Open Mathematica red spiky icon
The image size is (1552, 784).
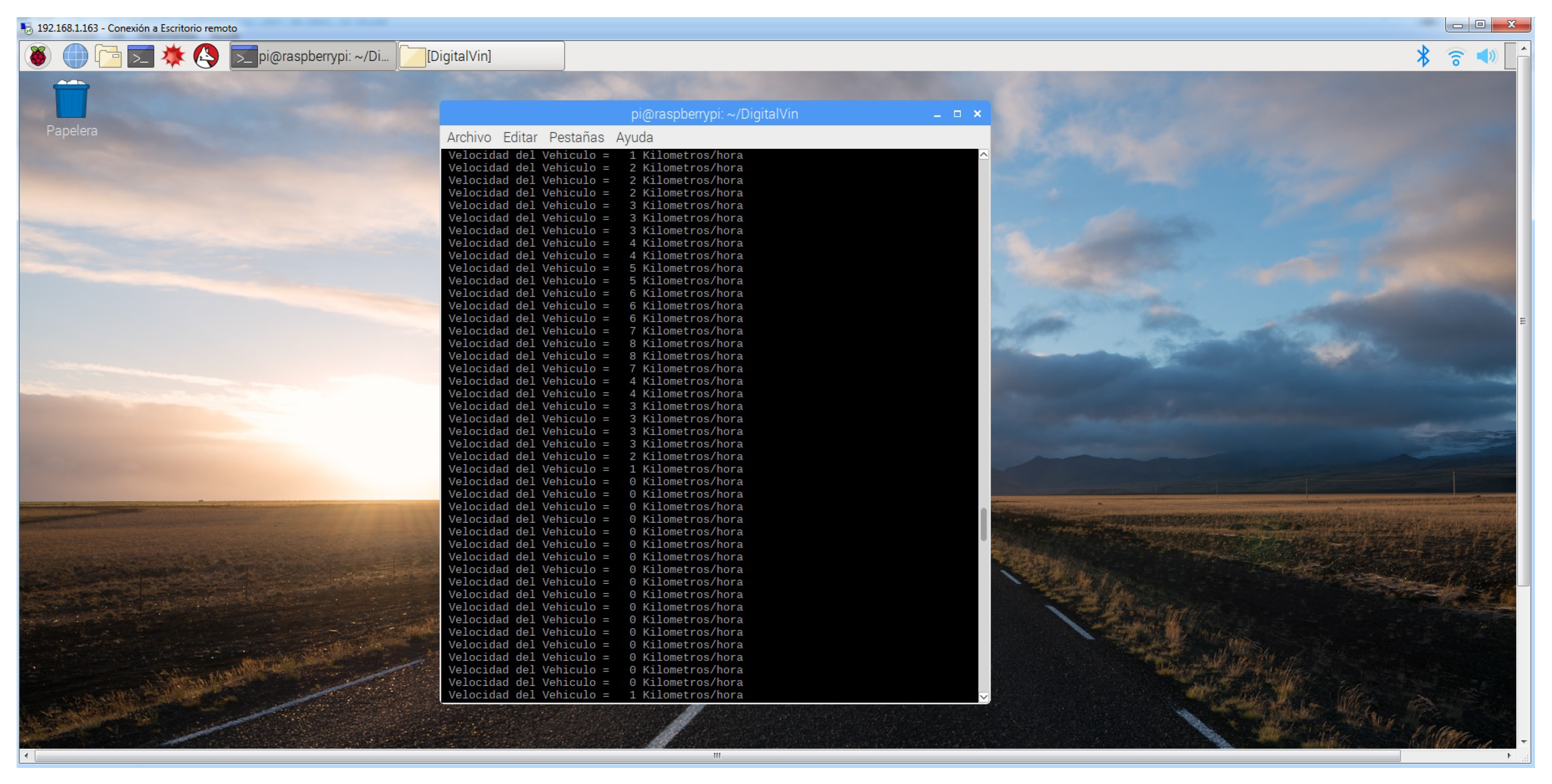pos(173,57)
